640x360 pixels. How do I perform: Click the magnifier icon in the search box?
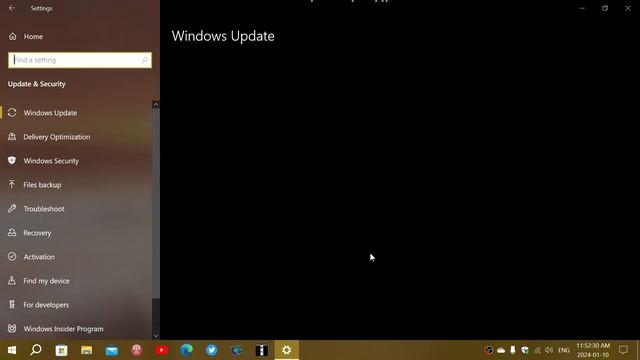pyautogui.click(x=144, y=60)
